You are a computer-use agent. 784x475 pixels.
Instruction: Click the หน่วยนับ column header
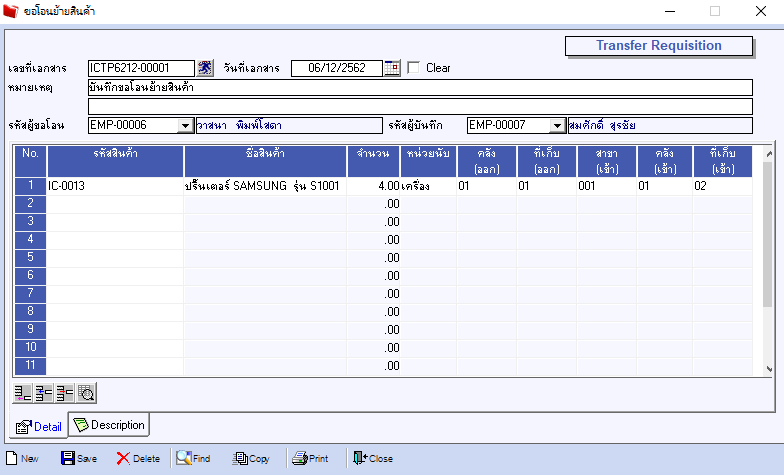(428, 161)
